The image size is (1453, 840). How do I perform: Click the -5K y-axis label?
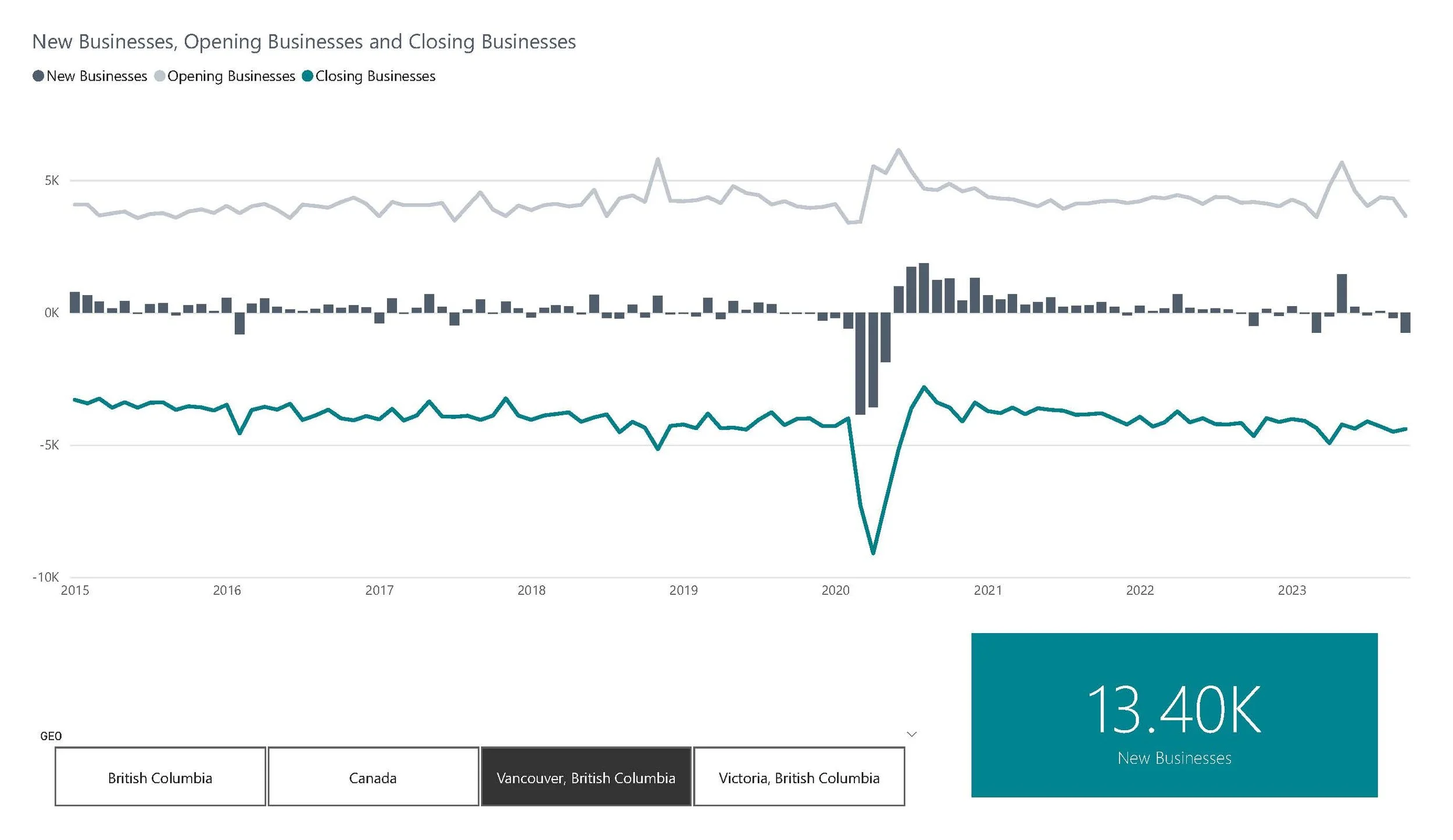pos(49,445)
